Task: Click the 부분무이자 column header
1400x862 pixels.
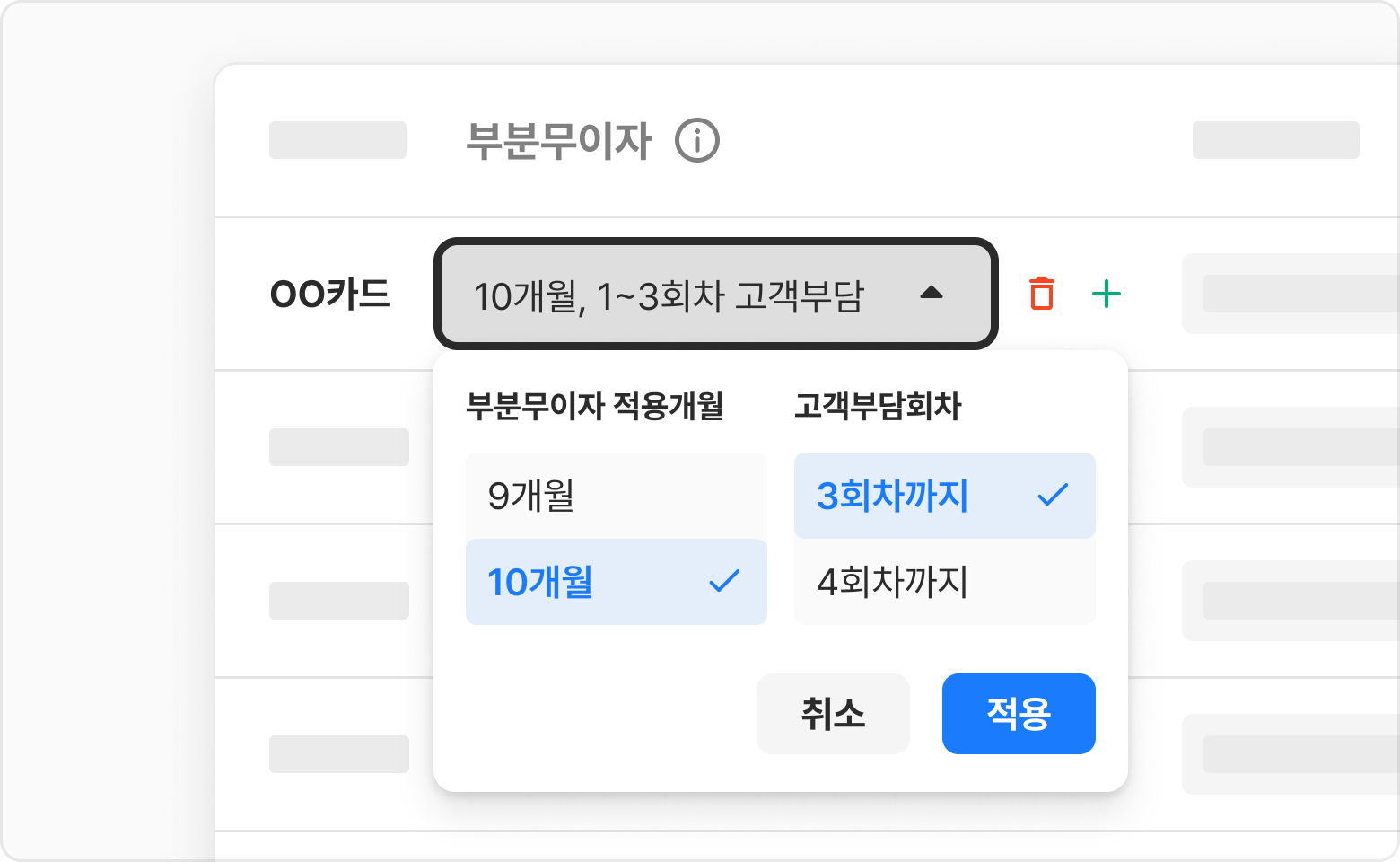Action: coord(558,141)
